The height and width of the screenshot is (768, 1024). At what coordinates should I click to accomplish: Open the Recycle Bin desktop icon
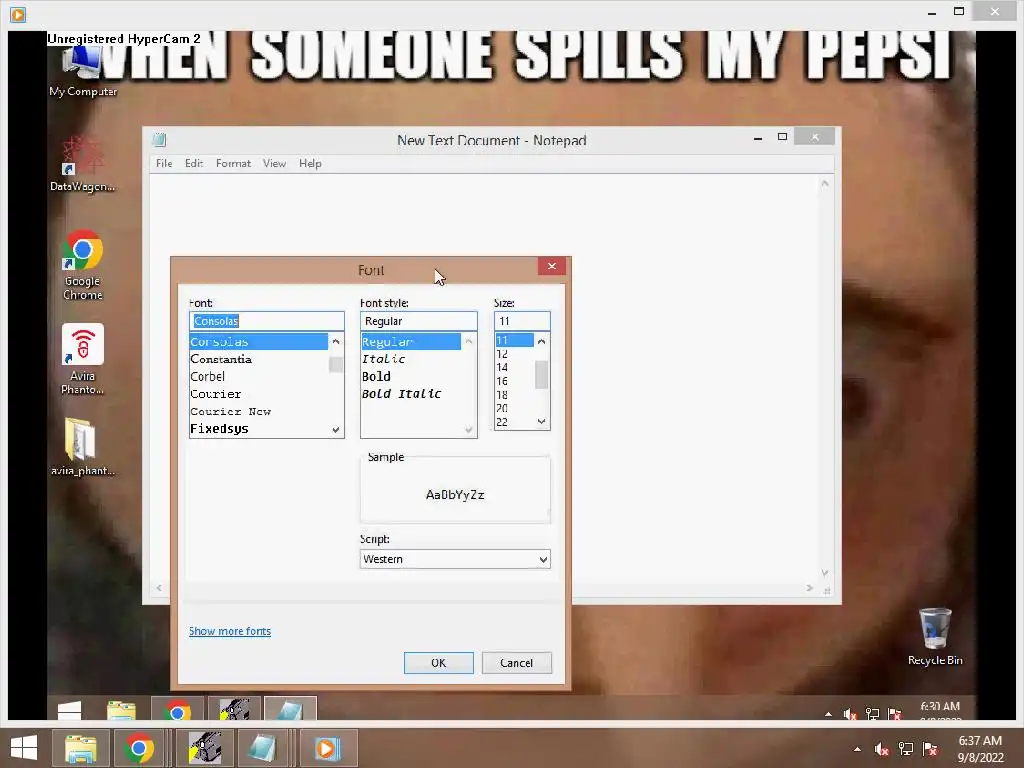[935, 637]
